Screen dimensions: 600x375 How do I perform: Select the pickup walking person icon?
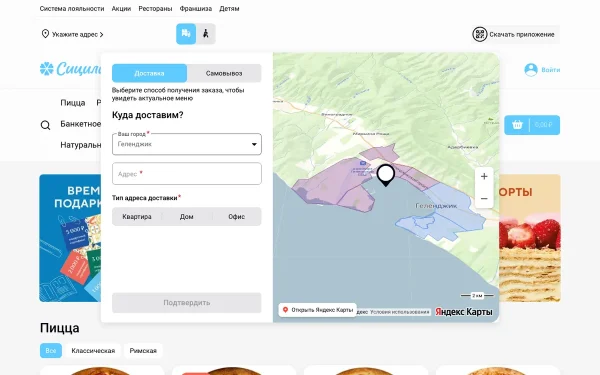click(x=206, y=34)
